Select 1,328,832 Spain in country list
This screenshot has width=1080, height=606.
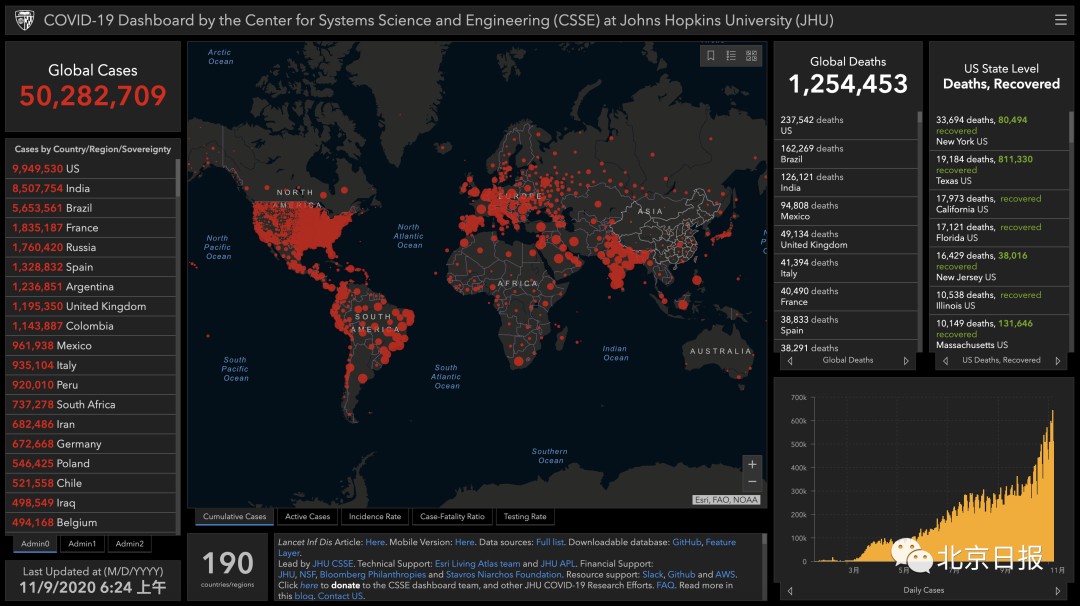[x=91, y=267]
